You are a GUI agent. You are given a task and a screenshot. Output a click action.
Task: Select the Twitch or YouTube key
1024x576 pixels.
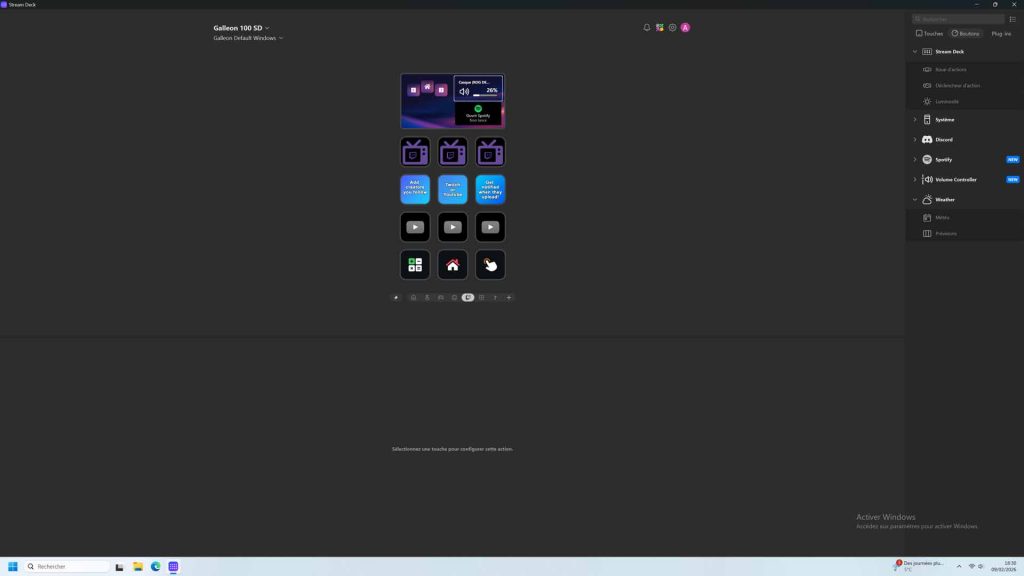point(452,189)
